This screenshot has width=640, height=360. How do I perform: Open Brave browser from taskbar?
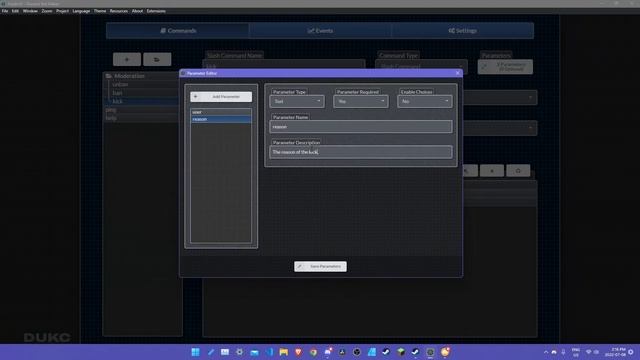[298, 352]
